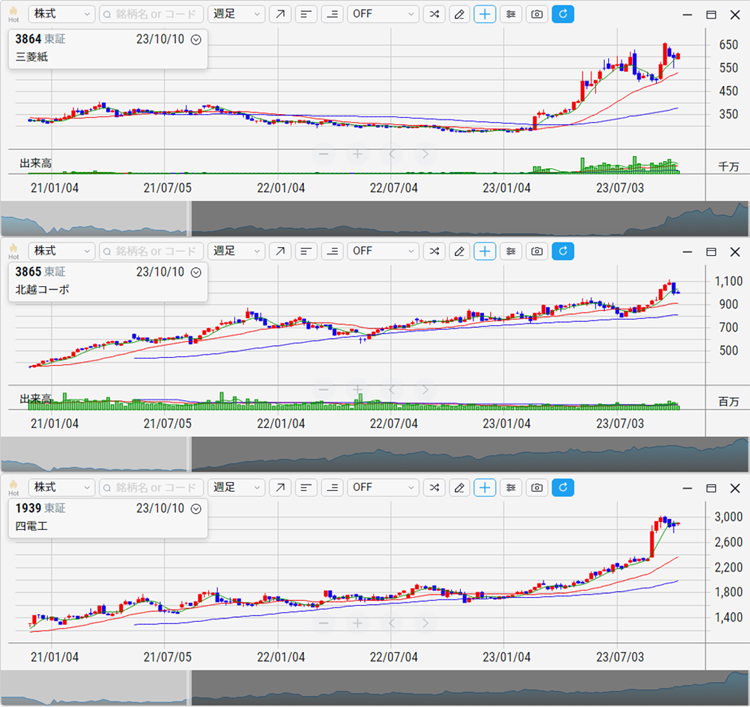Select the pencil drawing tool in 三菱紙 chart
The height and width of the screenshot is (707, 750).
coord(459,15)
